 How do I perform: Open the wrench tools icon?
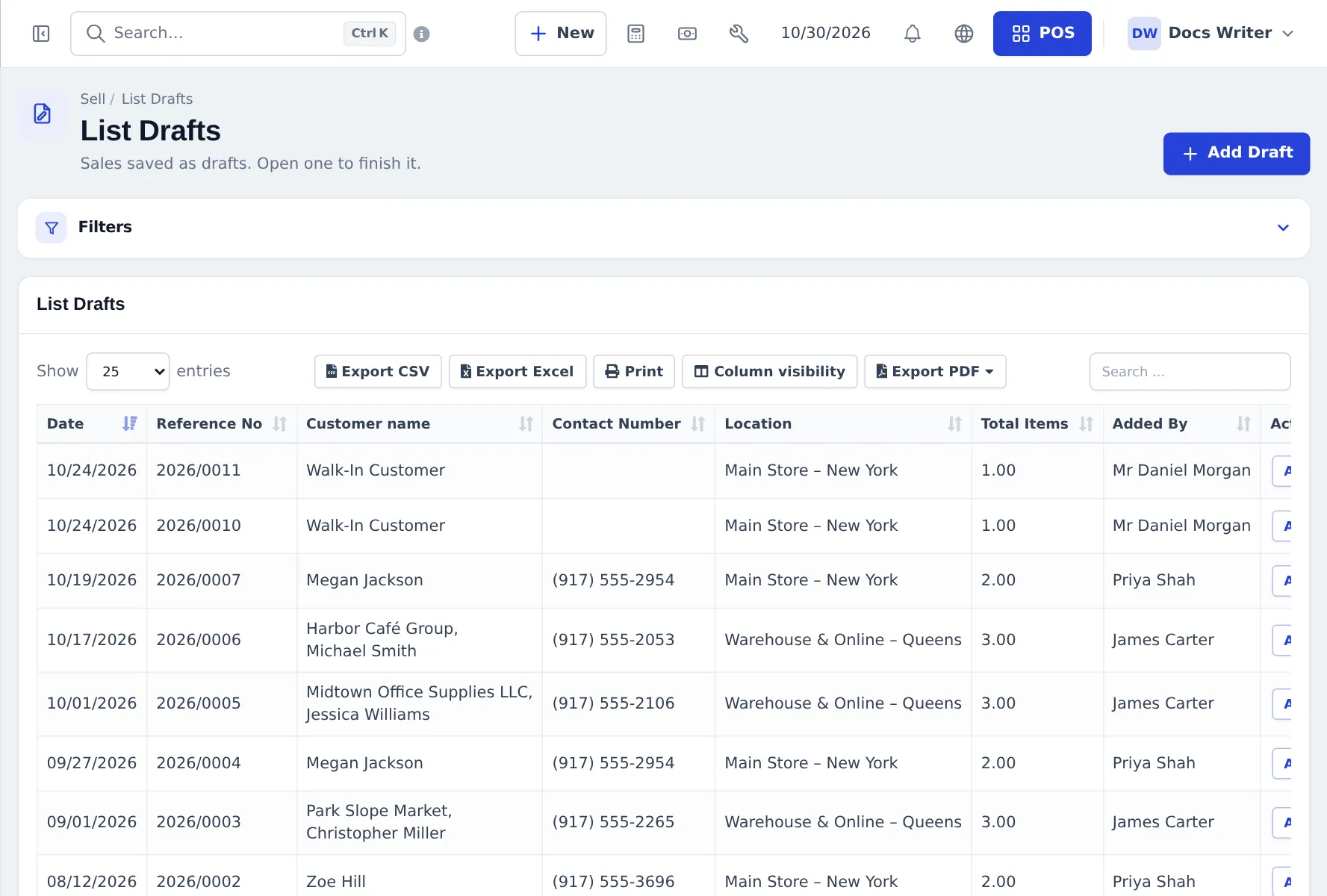coord(739,34)
